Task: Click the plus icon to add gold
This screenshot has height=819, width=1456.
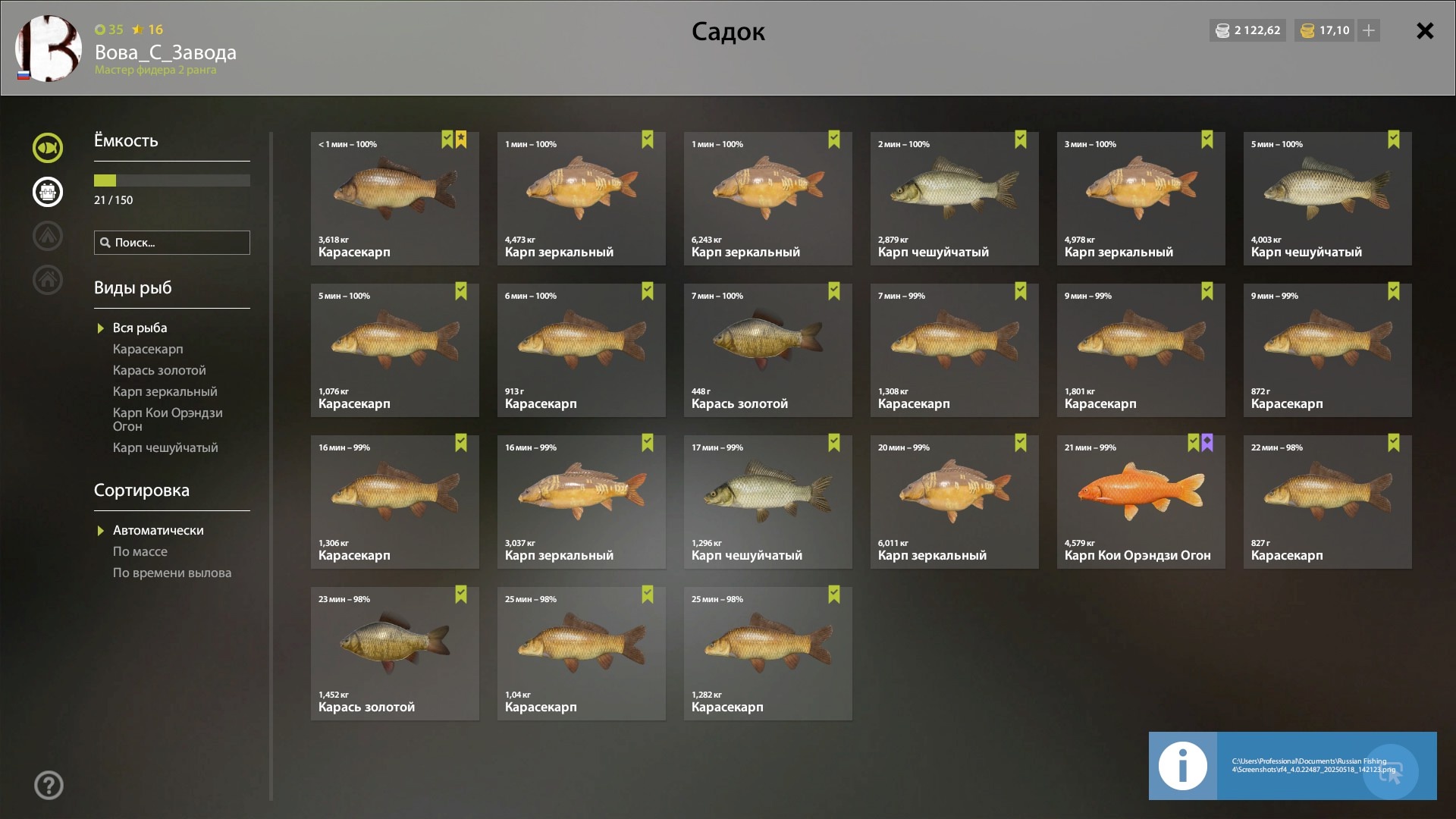Action: pos(1369,30)
